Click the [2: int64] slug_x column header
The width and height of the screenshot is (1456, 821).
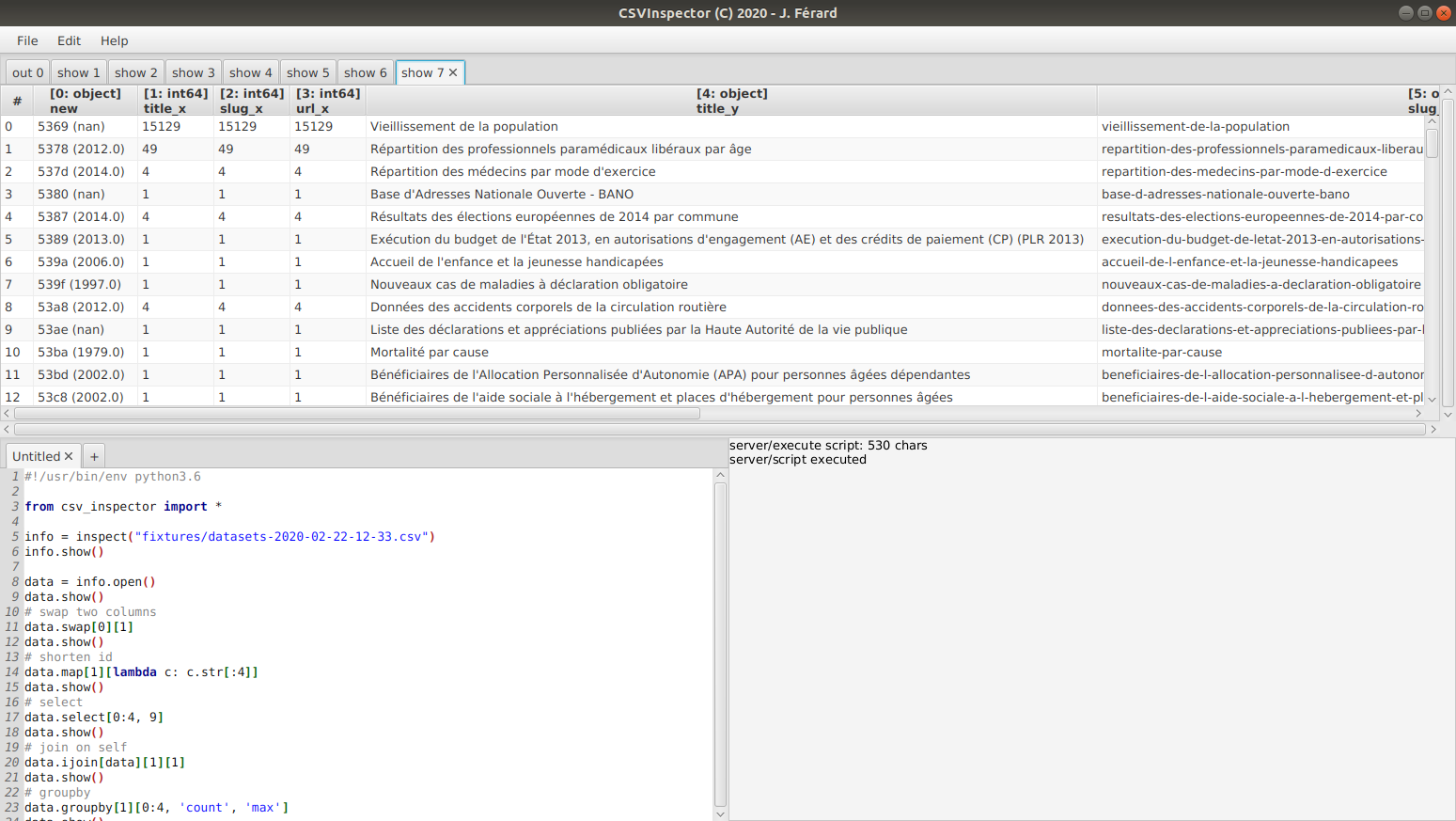click(x=252, y=101)
